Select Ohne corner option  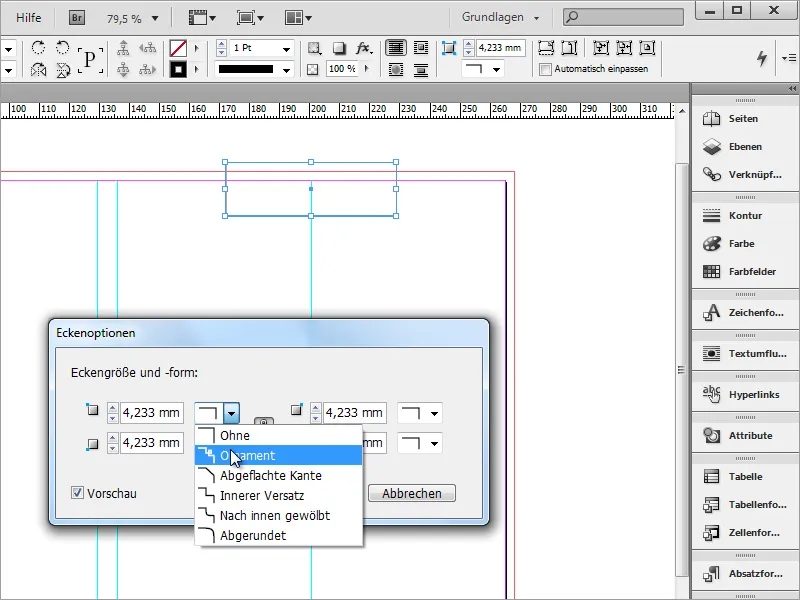tap(279, 435)
